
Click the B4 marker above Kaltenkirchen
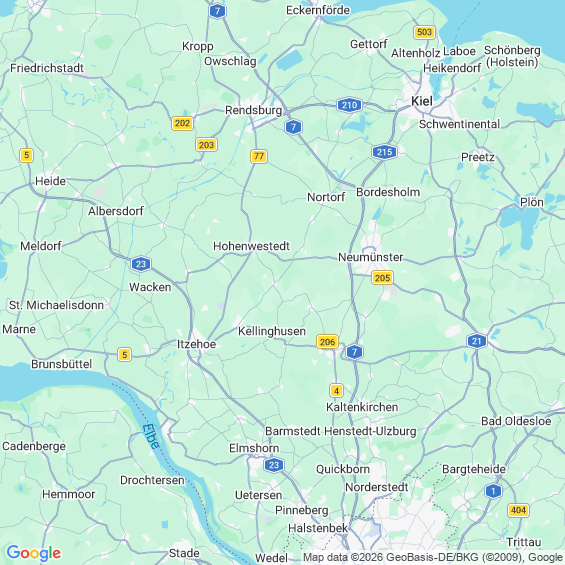coord(336,391)
